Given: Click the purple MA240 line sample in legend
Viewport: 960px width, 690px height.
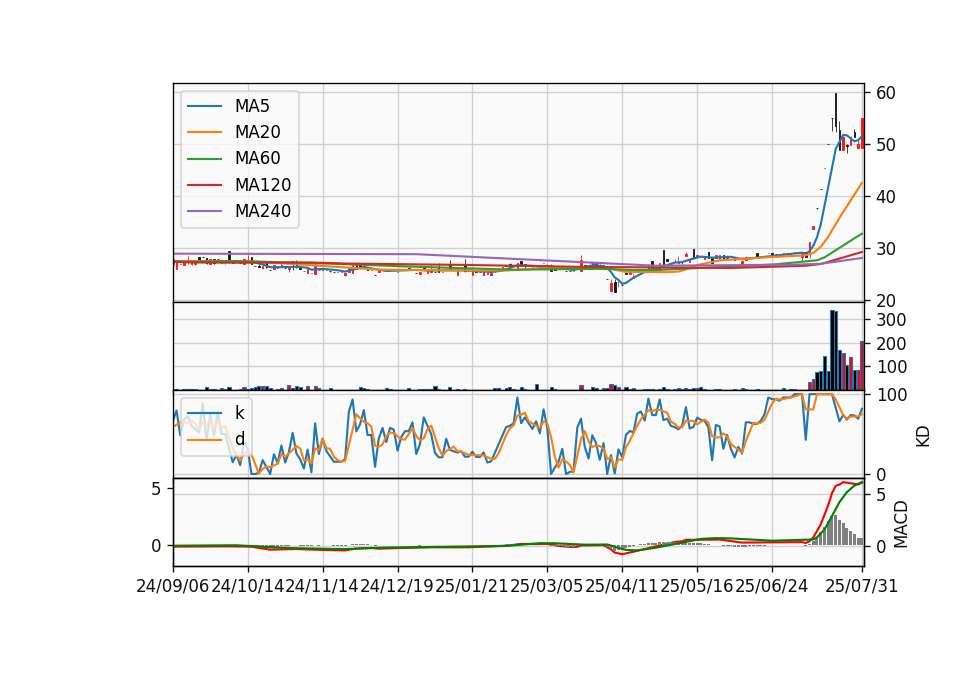Looking at the screenshot, I should [204, 211].
